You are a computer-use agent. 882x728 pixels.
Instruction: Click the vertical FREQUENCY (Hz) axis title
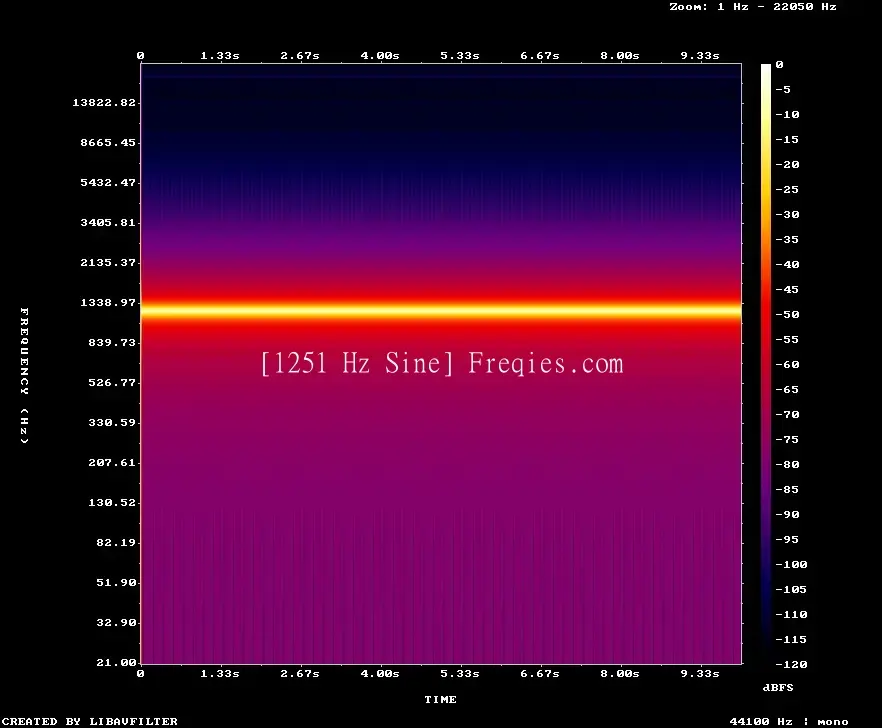click(24, 376)
